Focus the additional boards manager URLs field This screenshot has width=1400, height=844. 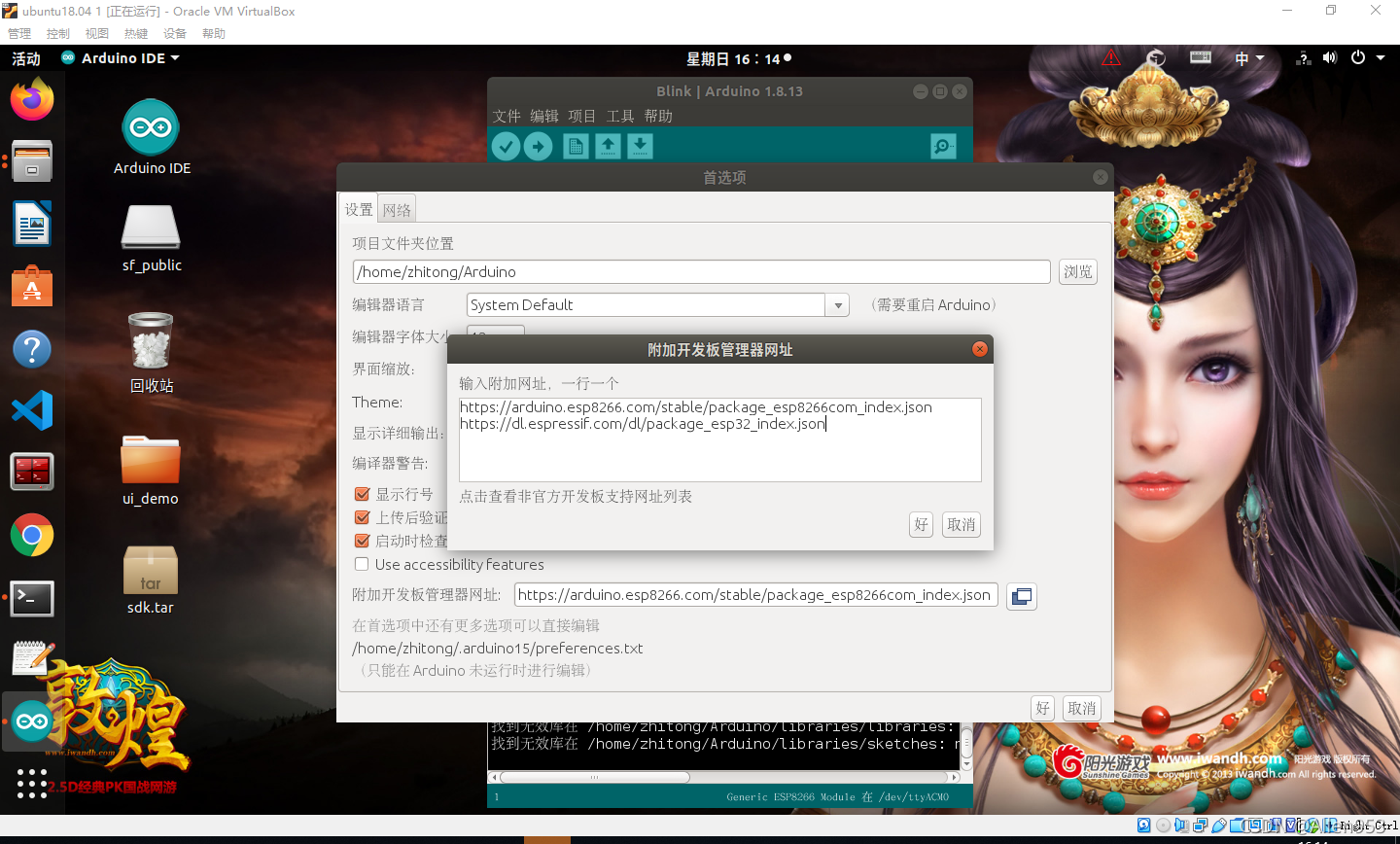[x=755, y=595]
